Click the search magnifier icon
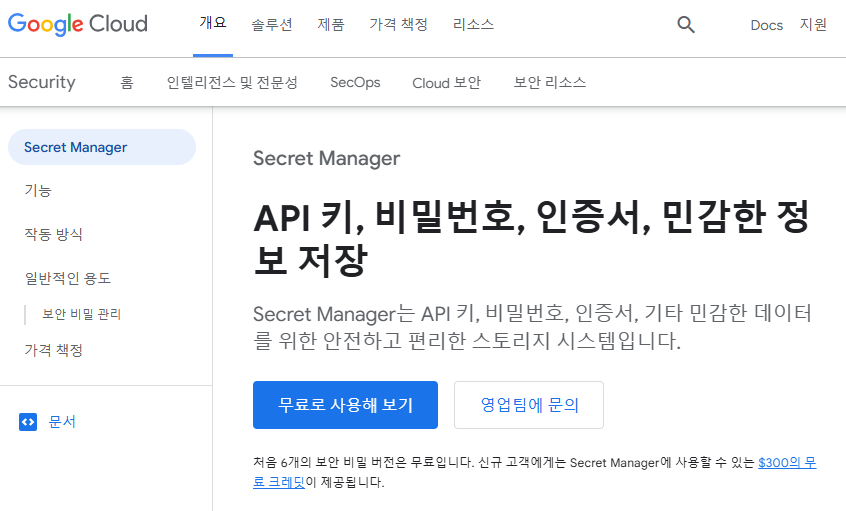Viewport: 846px width, 511px height. (x=686, y=24)
